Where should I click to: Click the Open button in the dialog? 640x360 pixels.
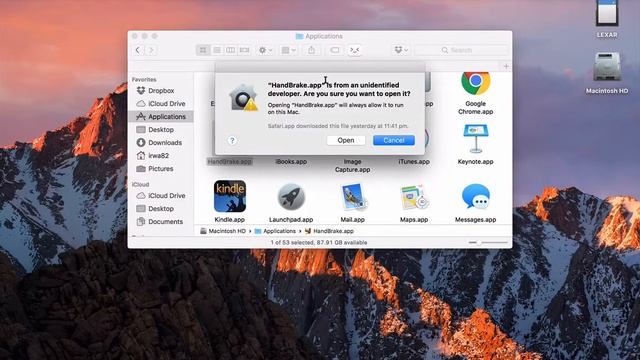[x=346, y=140]
